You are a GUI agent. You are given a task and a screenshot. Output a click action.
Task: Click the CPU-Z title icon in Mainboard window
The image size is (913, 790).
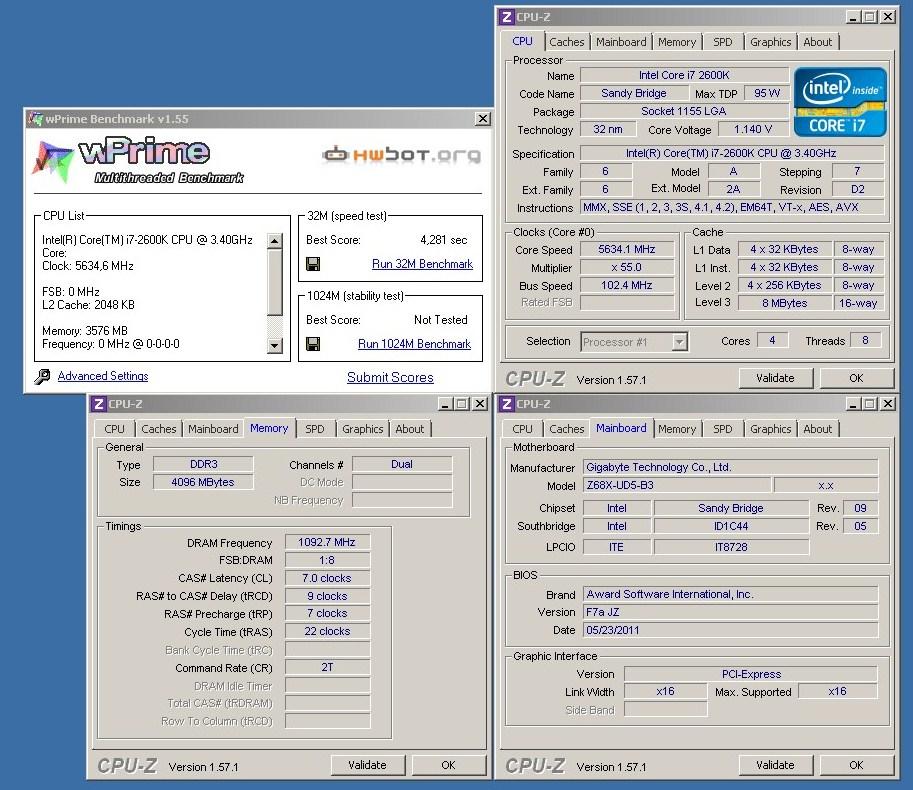point(507,403)
